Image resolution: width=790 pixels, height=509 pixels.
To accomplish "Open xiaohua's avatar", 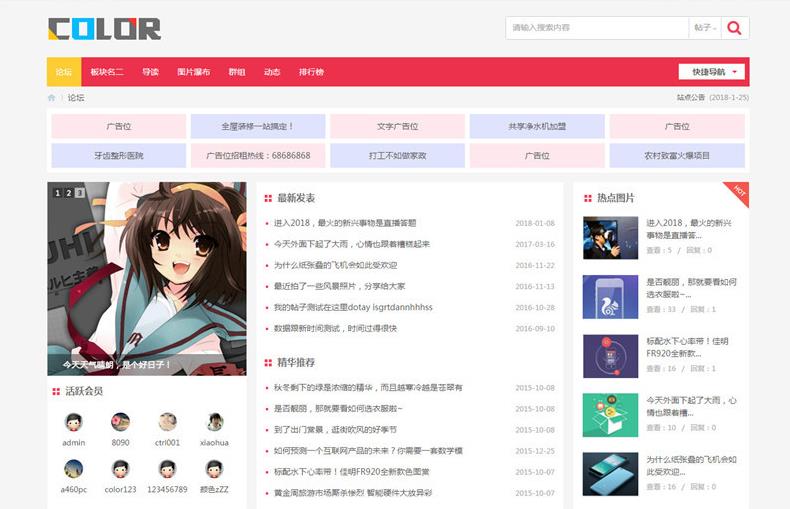I will [x=214, y=422].
